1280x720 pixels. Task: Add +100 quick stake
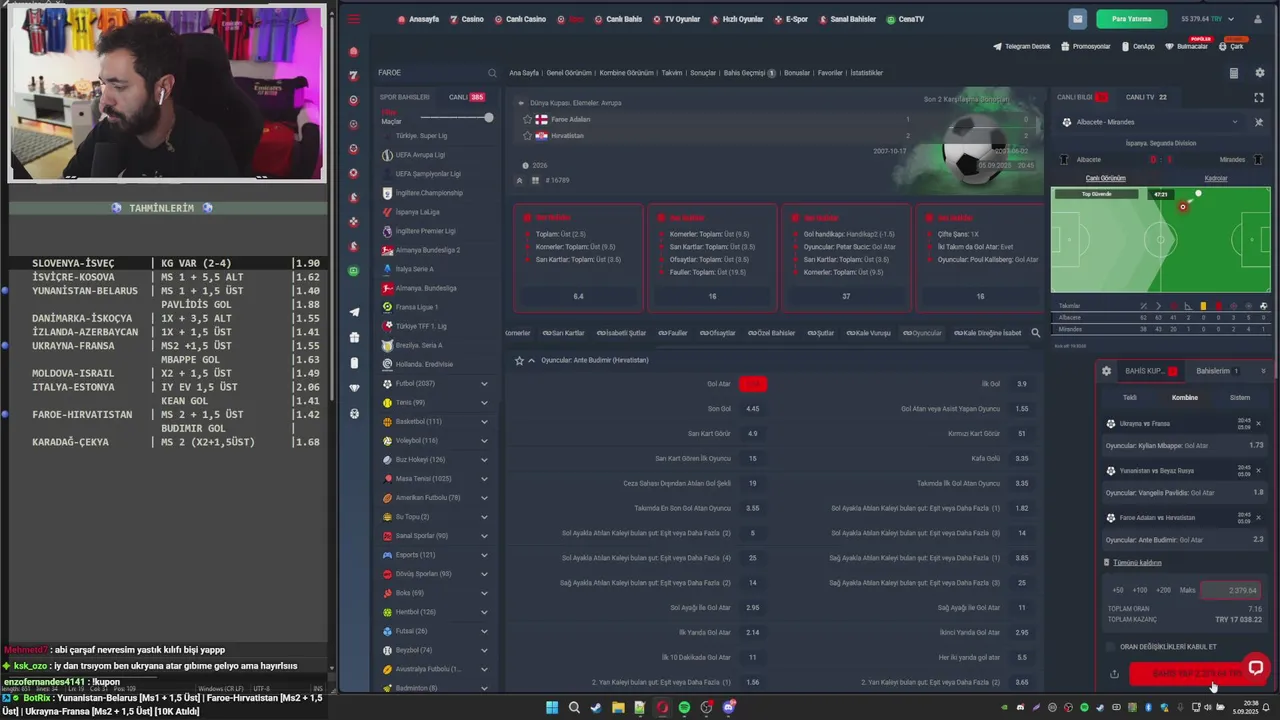point(1140,590)
